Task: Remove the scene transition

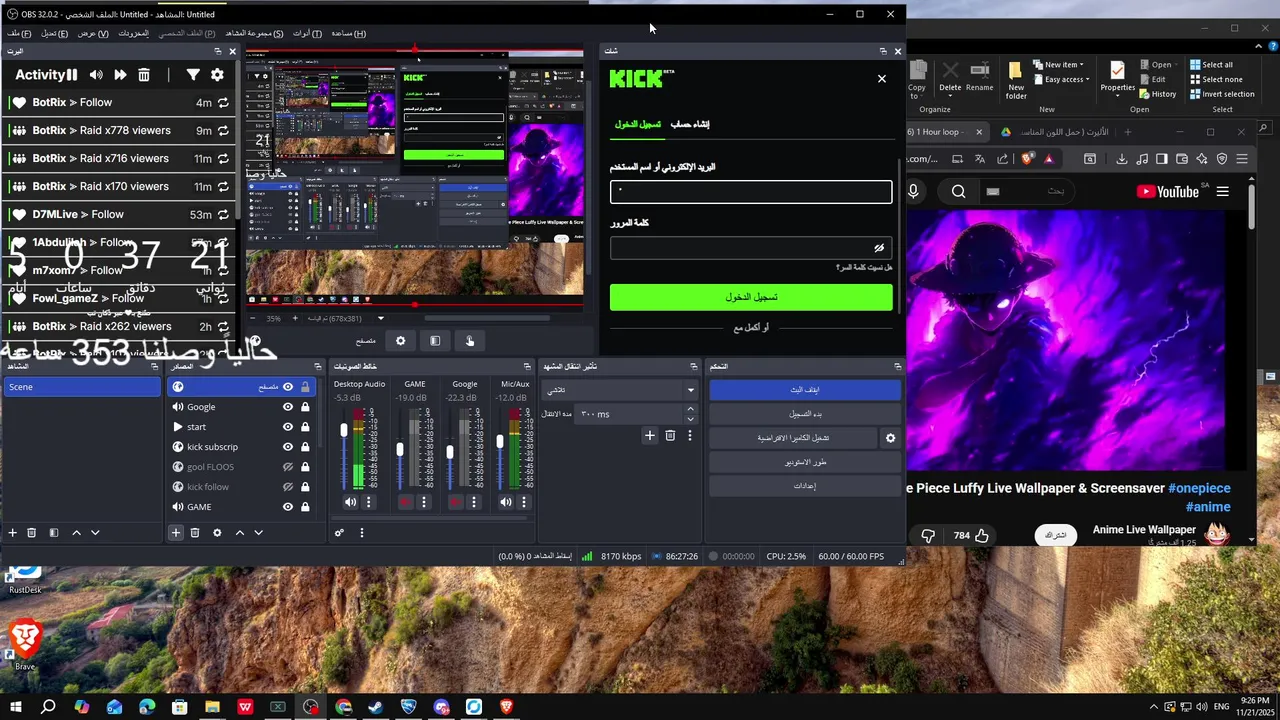Action: point(670,436)
